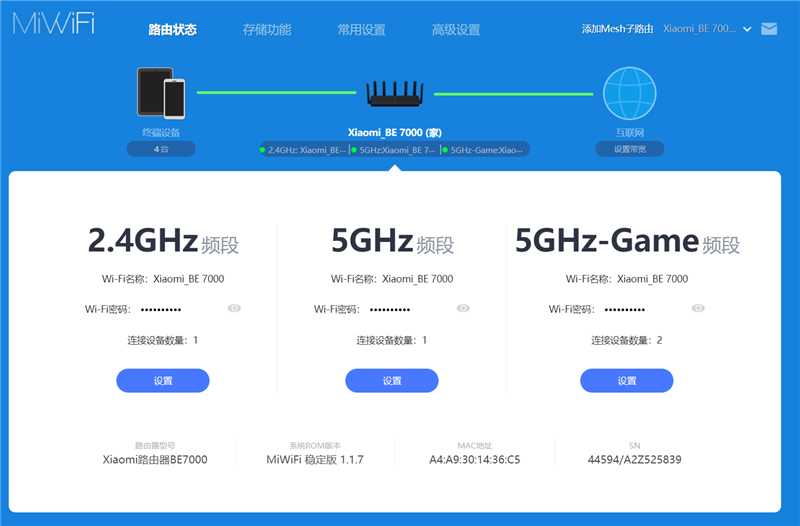Click the MiWiFi 稳定版 1.1.7 ROM version
The height and width of the screenshot is (526, 800).
[315, 460]
